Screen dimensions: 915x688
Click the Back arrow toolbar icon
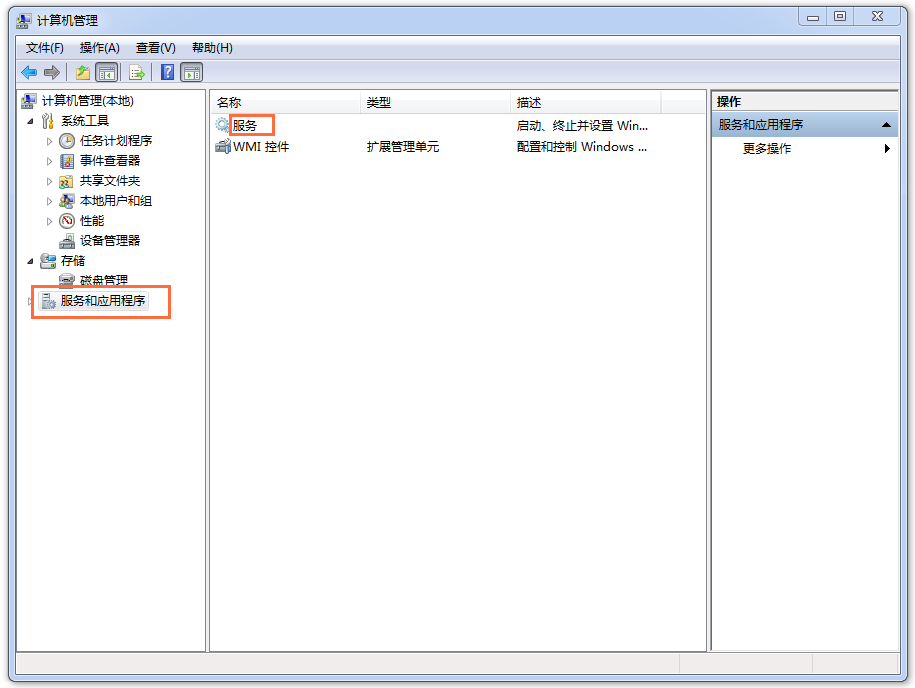click(x=29, y=72)
